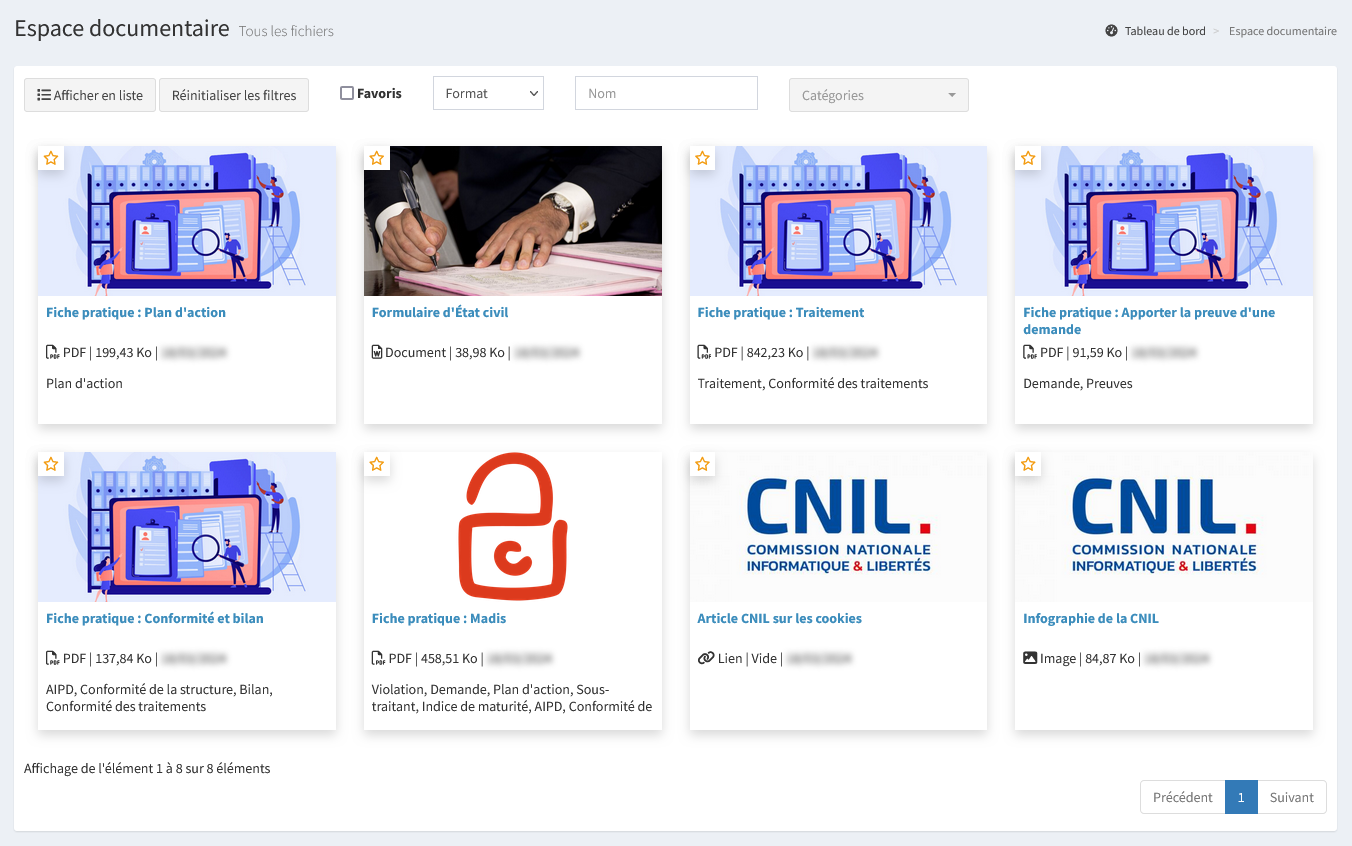Viewport: 1352px width, 846px height.
Task: Add Infographie de la CNIL to favorites
Action: (x=1028, y=465)
